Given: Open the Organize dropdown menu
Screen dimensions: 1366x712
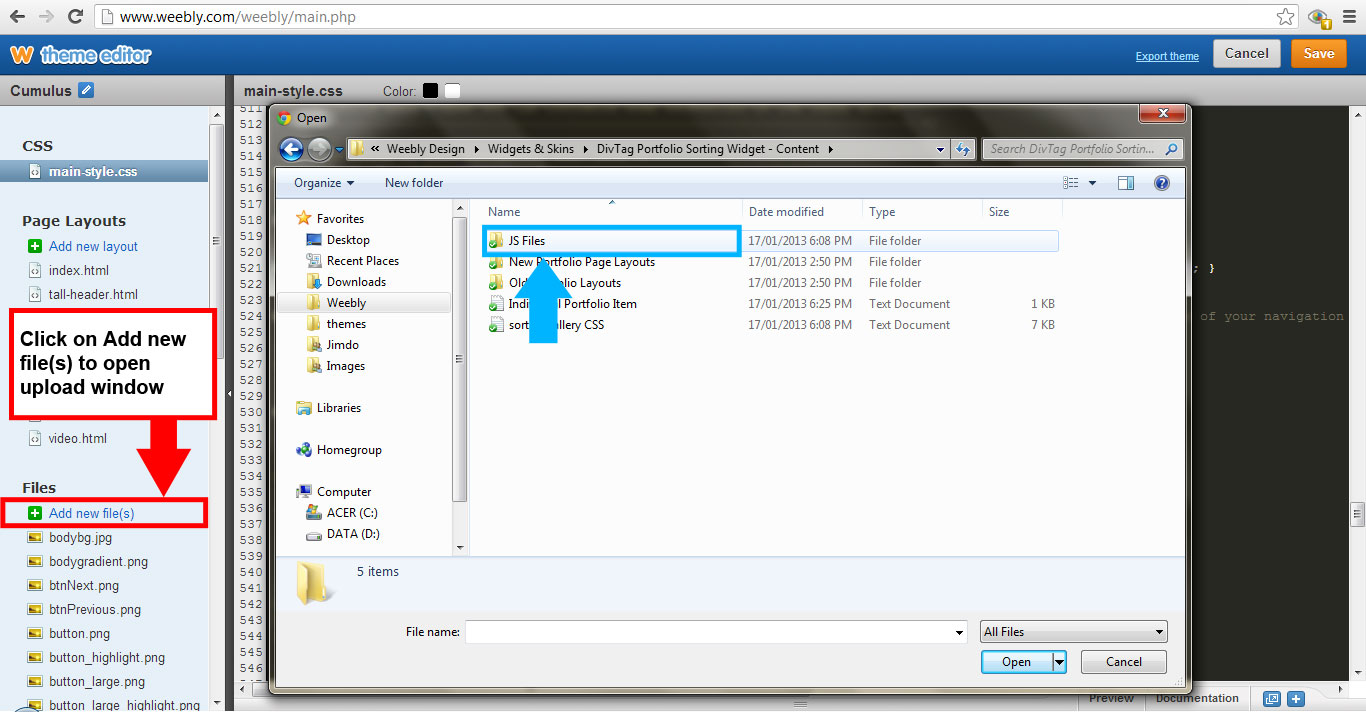Looking at the screenshot, I should [324, 183].
